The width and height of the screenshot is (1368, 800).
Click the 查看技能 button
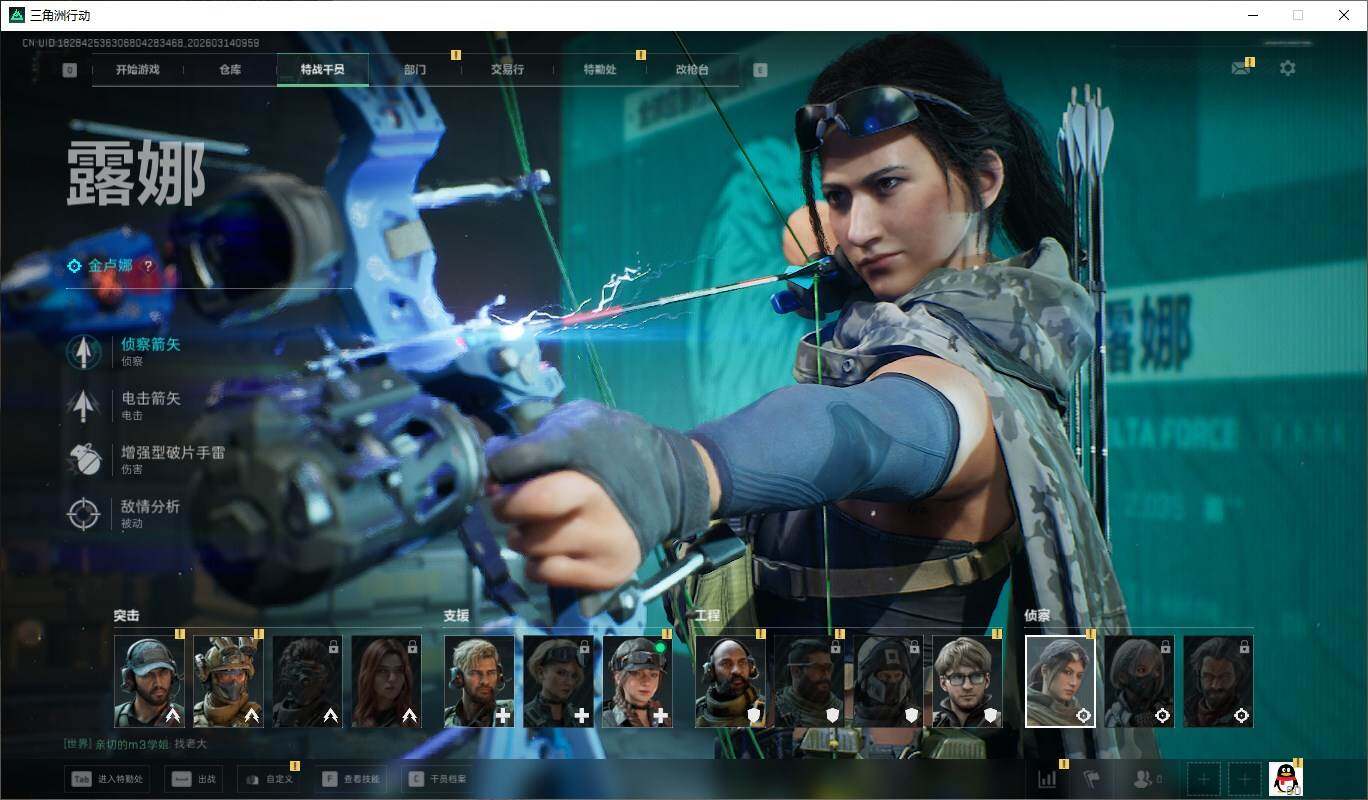click(x=351, y=779)
